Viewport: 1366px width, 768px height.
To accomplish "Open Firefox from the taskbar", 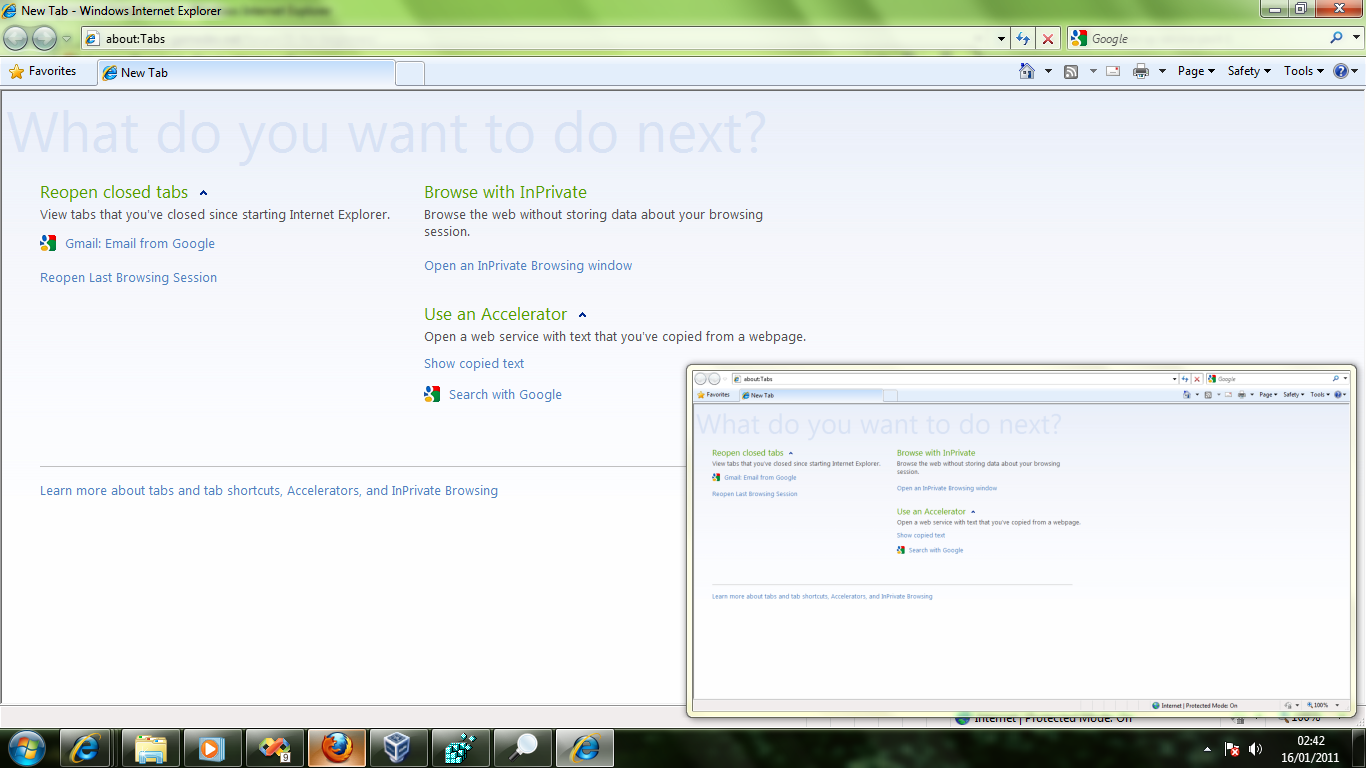I will point(337,747).
